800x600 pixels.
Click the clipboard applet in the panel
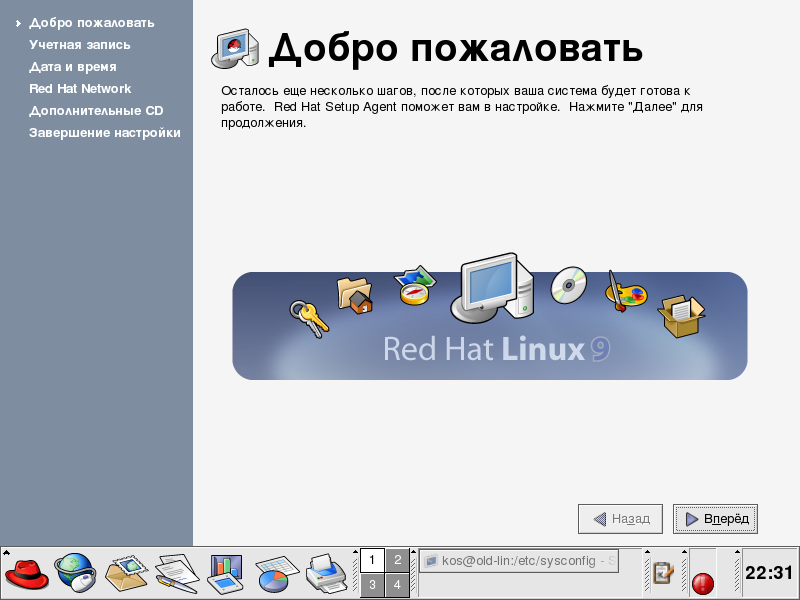662,573
